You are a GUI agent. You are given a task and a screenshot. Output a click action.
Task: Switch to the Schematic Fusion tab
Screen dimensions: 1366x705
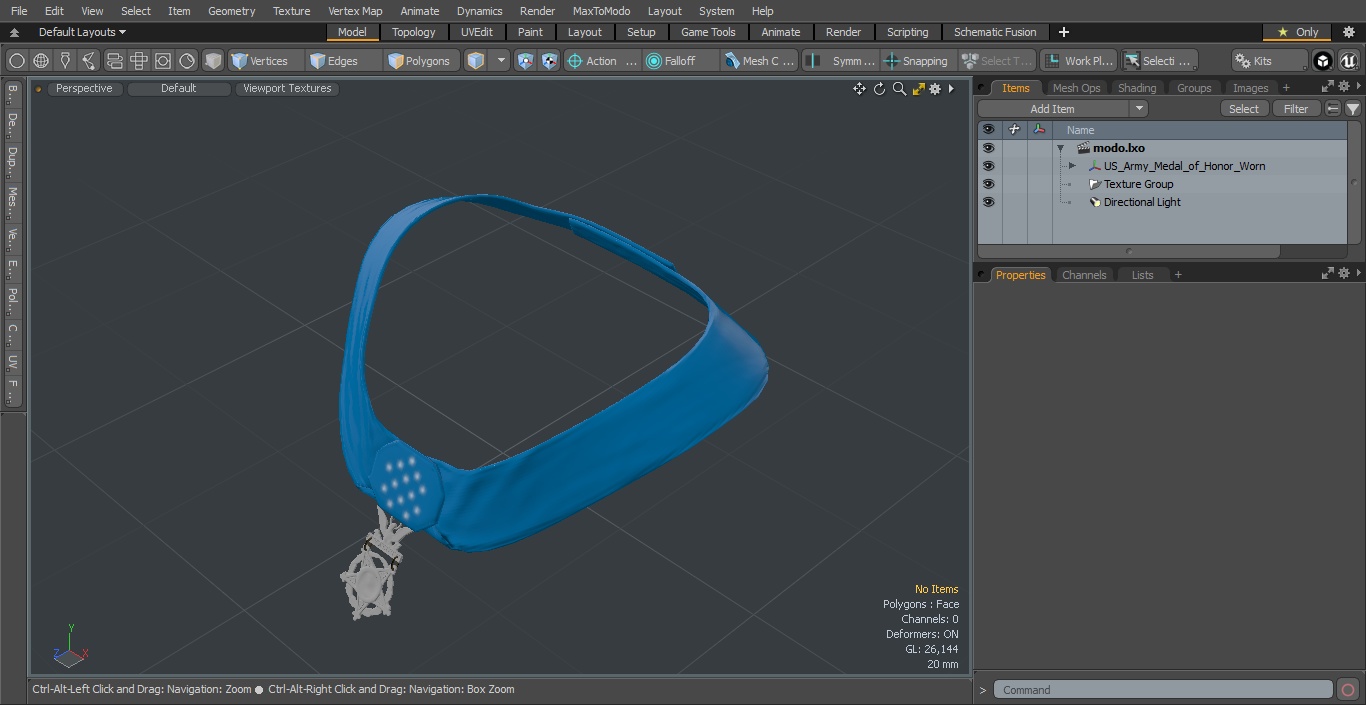pos(995,32)
